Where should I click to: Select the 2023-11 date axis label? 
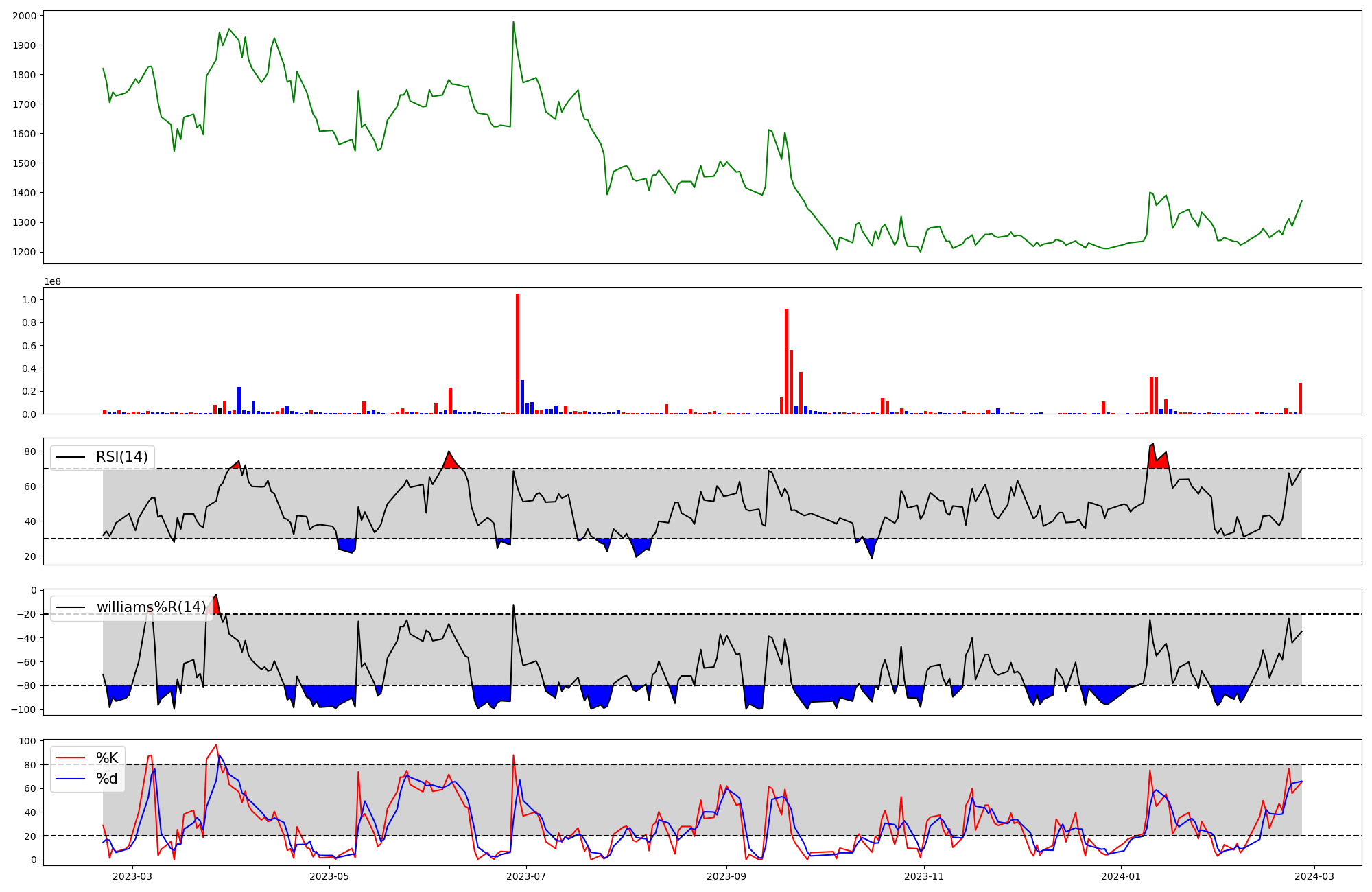[x=924, y=876]
